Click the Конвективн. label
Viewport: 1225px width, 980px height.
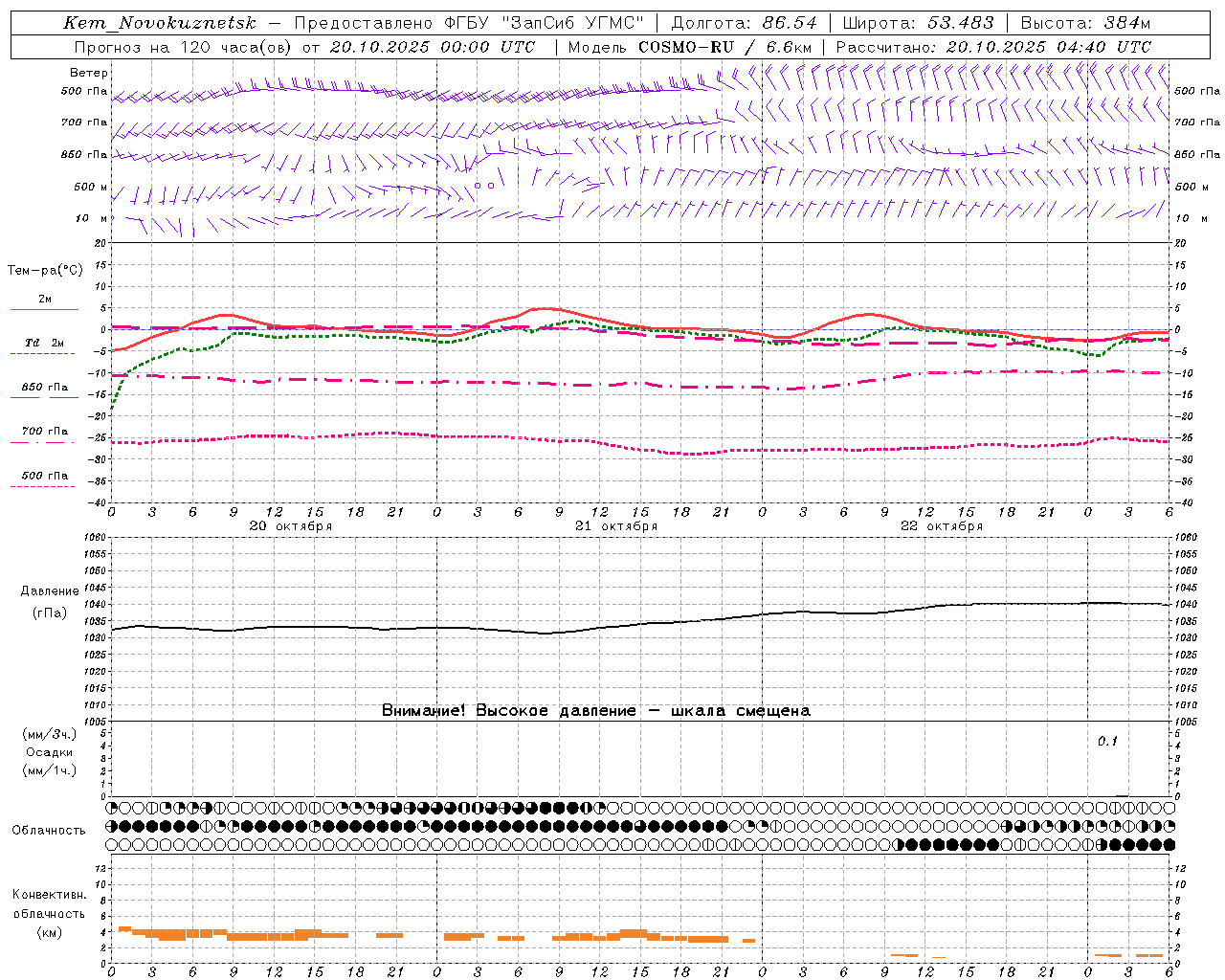(x=49, y=895)
